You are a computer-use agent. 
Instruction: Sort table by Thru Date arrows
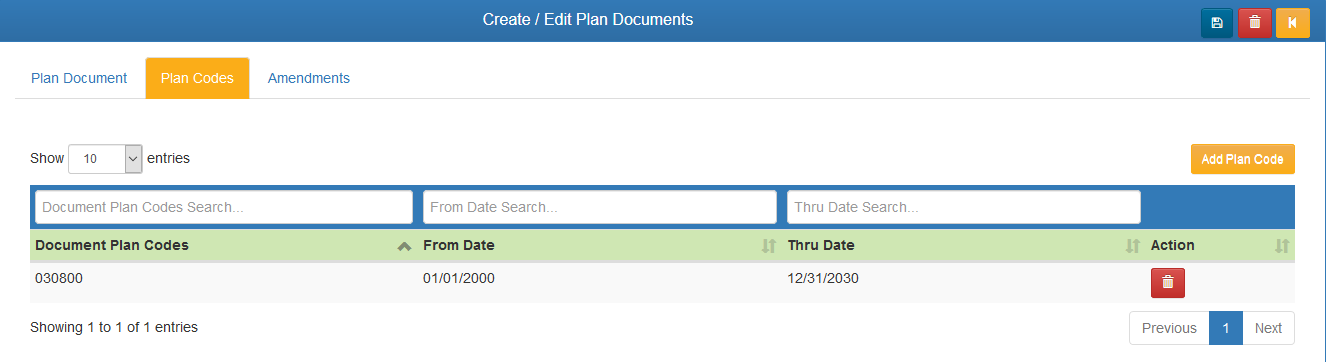point(1133,246)
